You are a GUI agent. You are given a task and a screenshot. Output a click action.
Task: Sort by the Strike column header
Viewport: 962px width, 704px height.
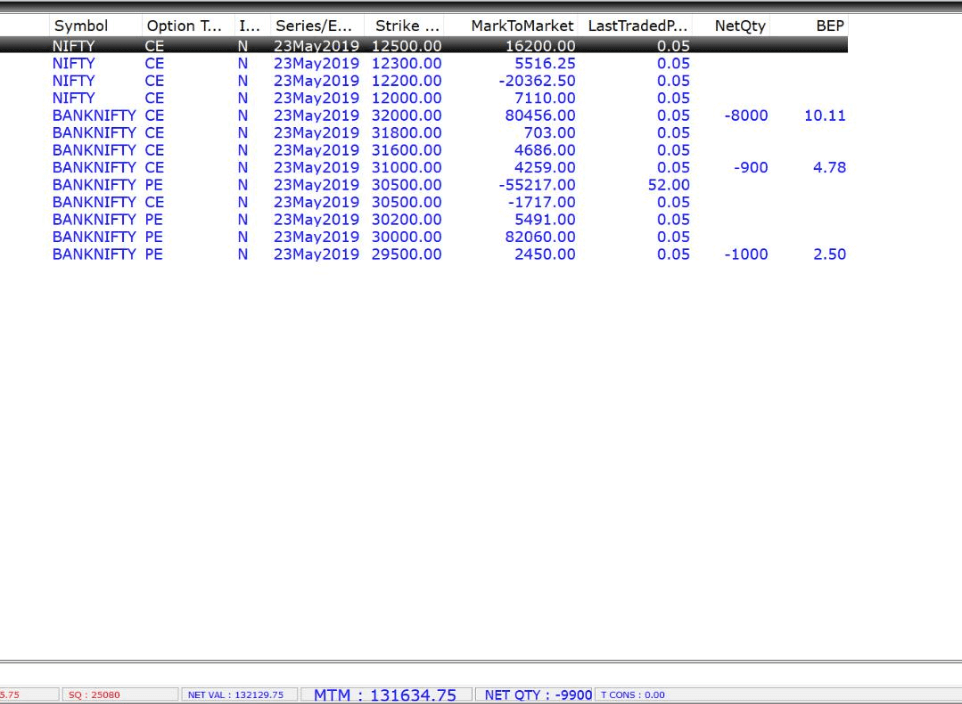coord(405,26)
